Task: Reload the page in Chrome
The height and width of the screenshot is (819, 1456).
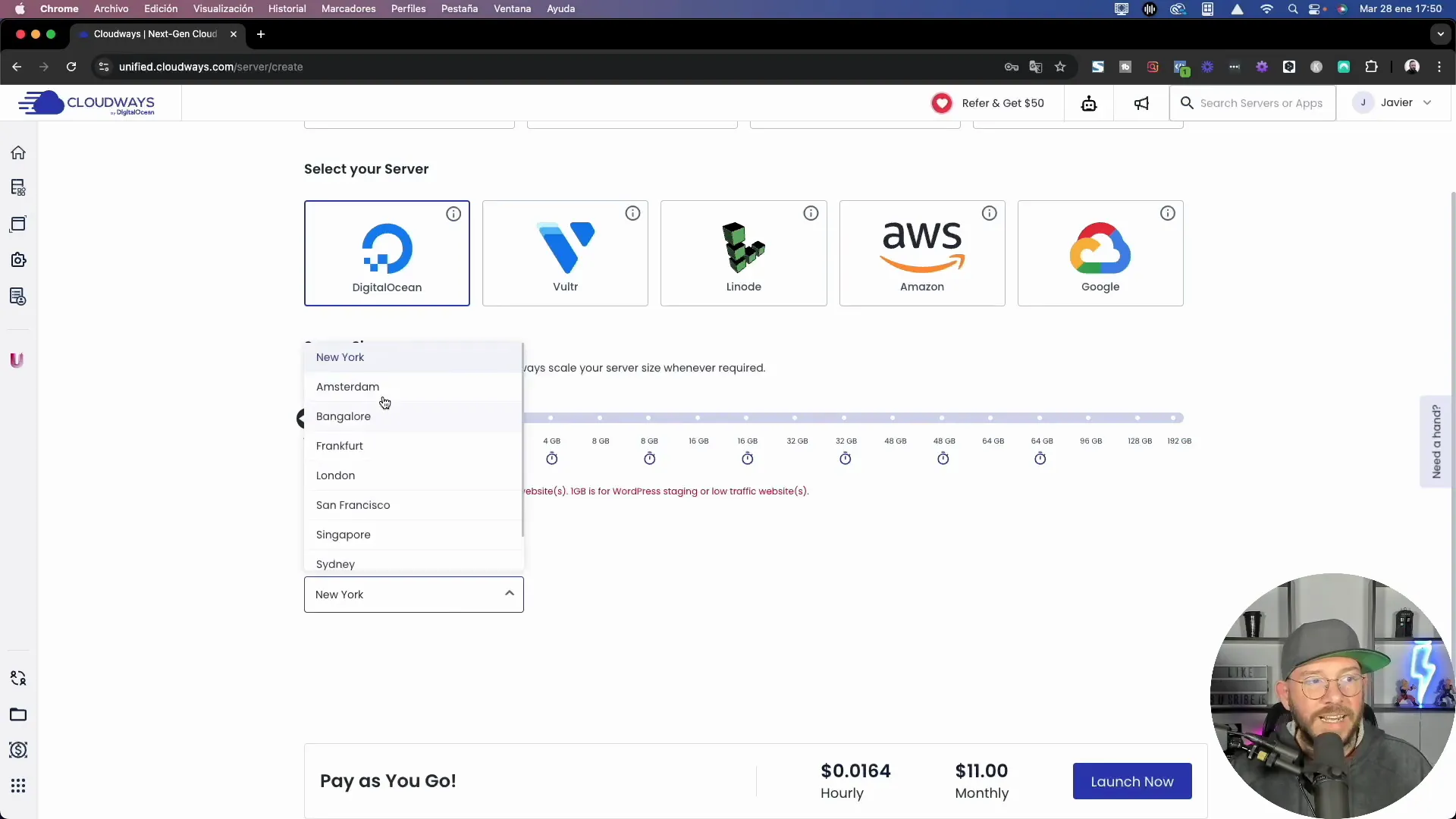Action: point(71,67)
